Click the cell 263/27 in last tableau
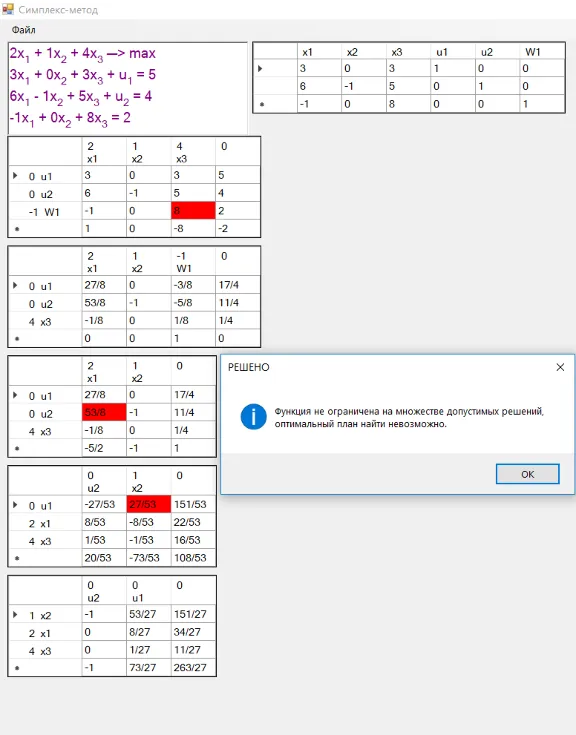The width and height of the screenshot is (576, 735). 193,668
